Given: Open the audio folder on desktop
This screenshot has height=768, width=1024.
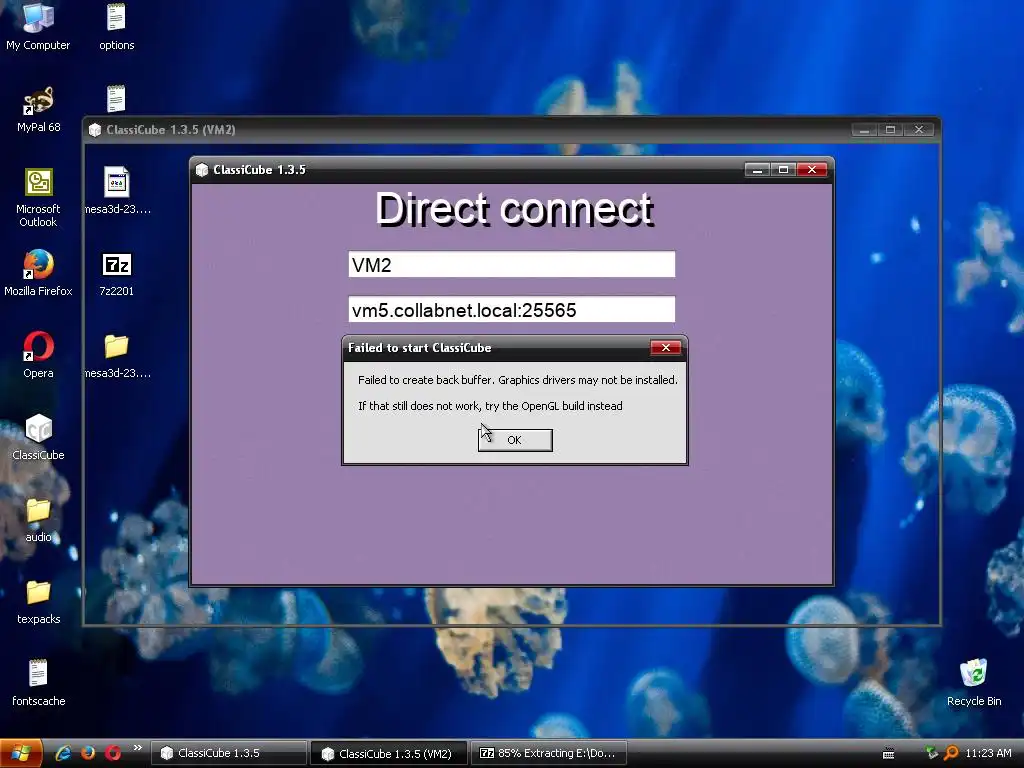Looking at the screenshot, I should (38, 519).
